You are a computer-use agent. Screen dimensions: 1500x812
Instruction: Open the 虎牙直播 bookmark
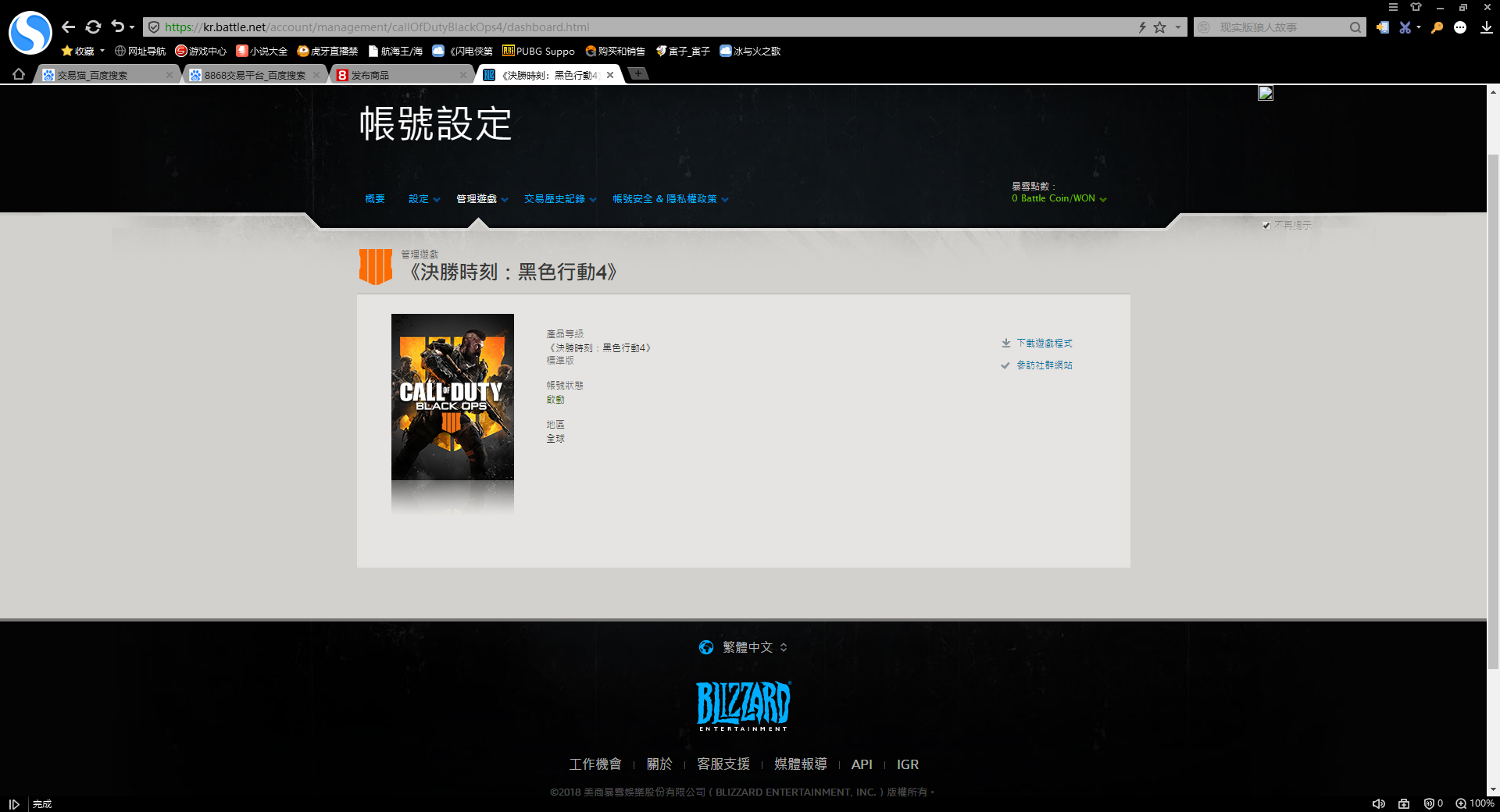pos(327,51)
